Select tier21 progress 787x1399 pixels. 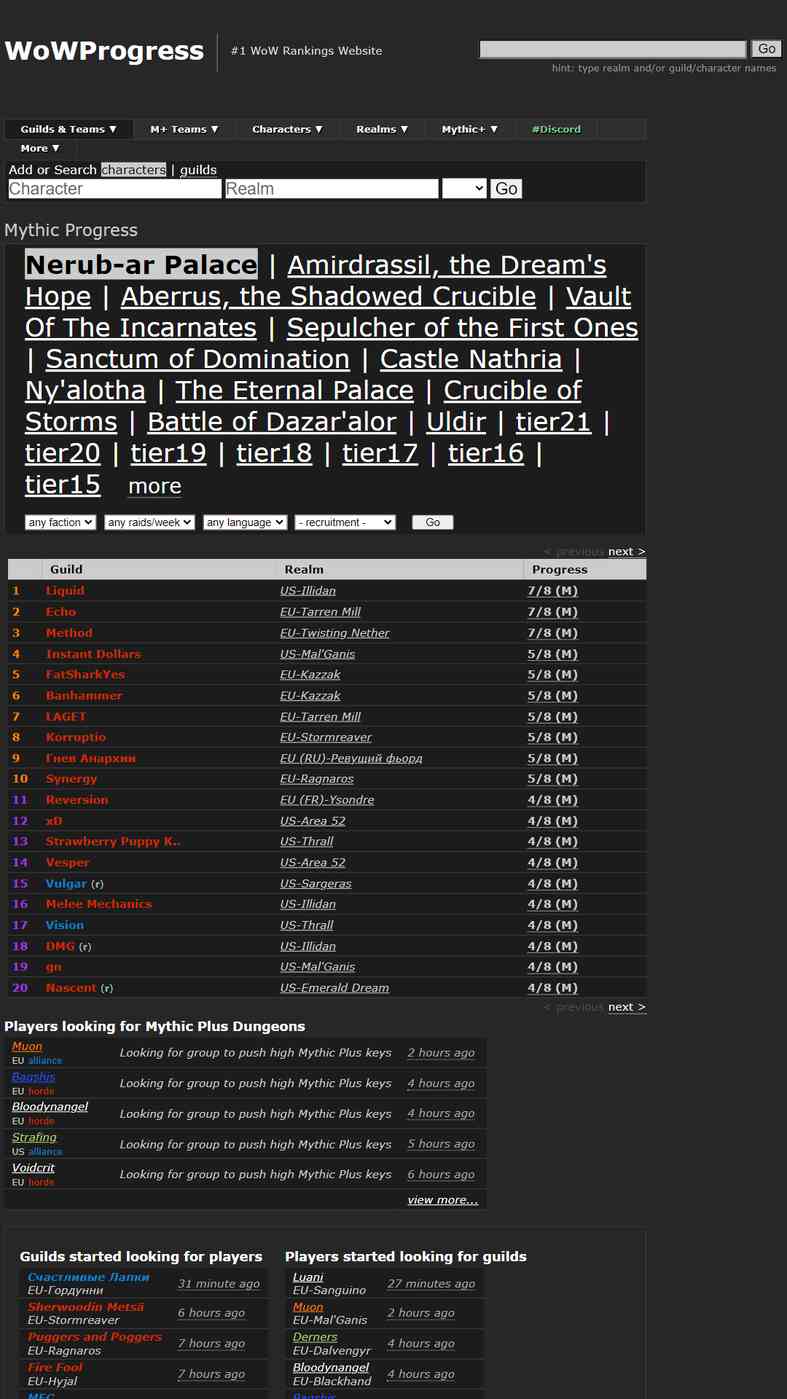click(x=553, y=422)
